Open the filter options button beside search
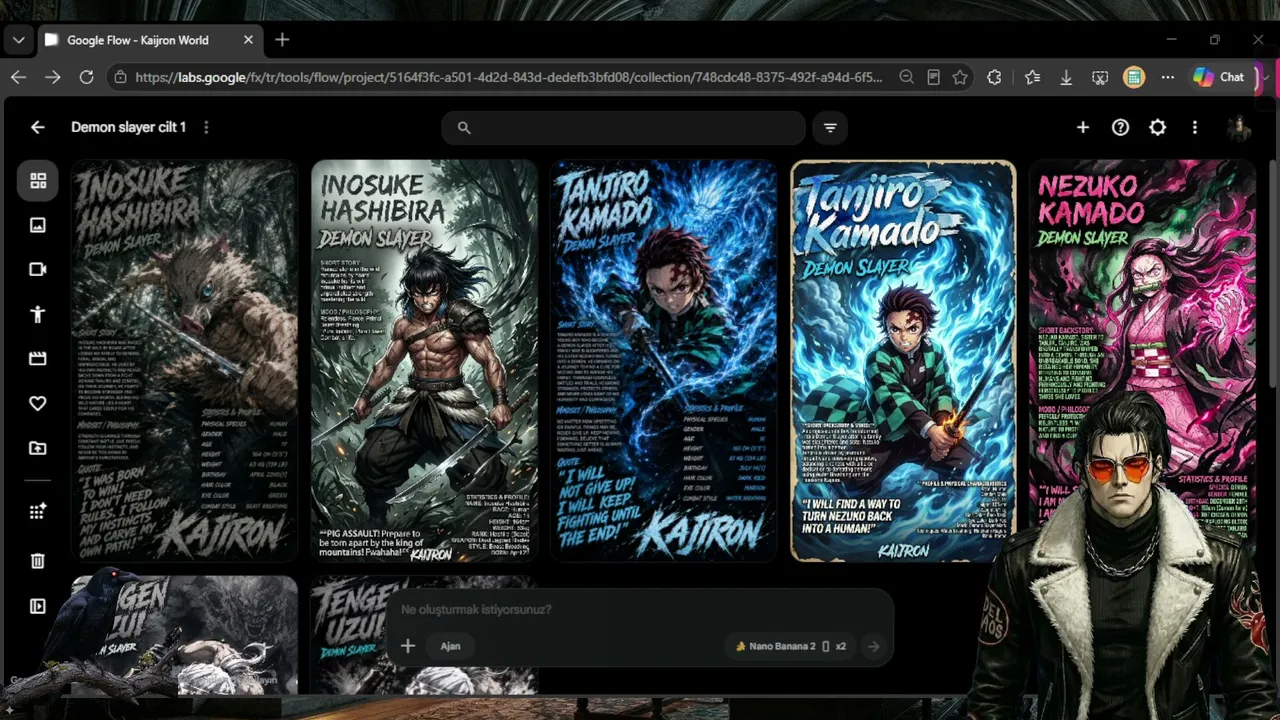This screenshot has width=1280, height=720. [830, 127]
